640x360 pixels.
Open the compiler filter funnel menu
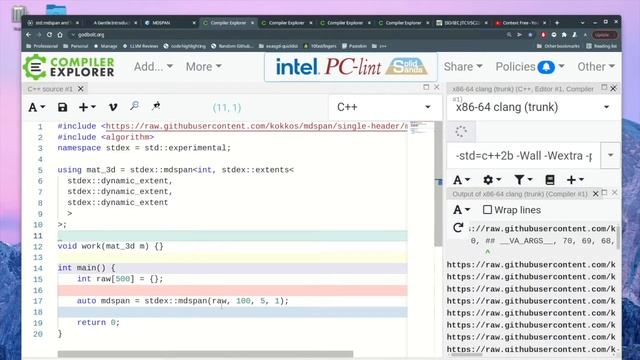pos(523,180)
